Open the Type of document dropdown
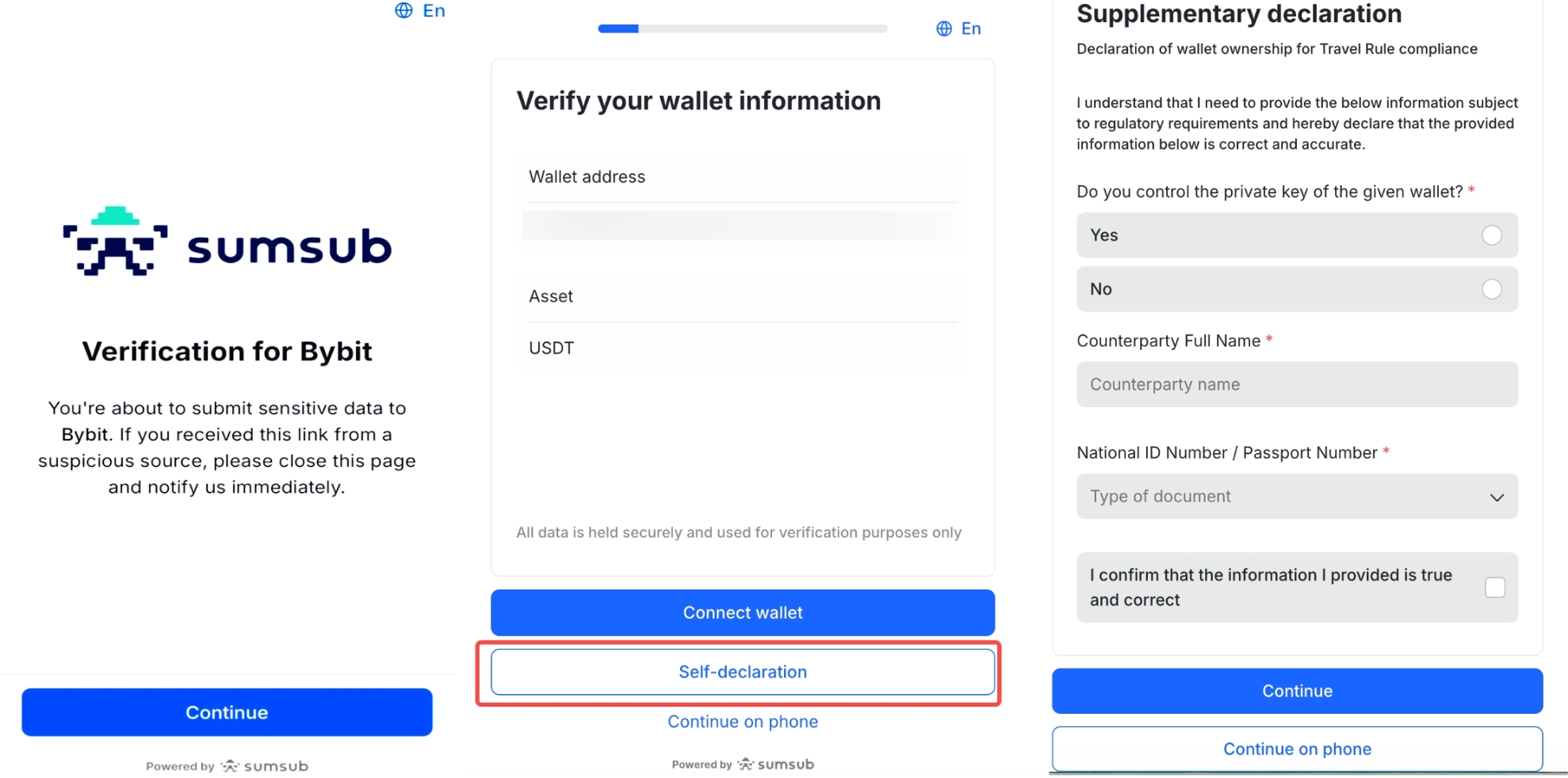1568x778 pixels. pos(1297,497)
